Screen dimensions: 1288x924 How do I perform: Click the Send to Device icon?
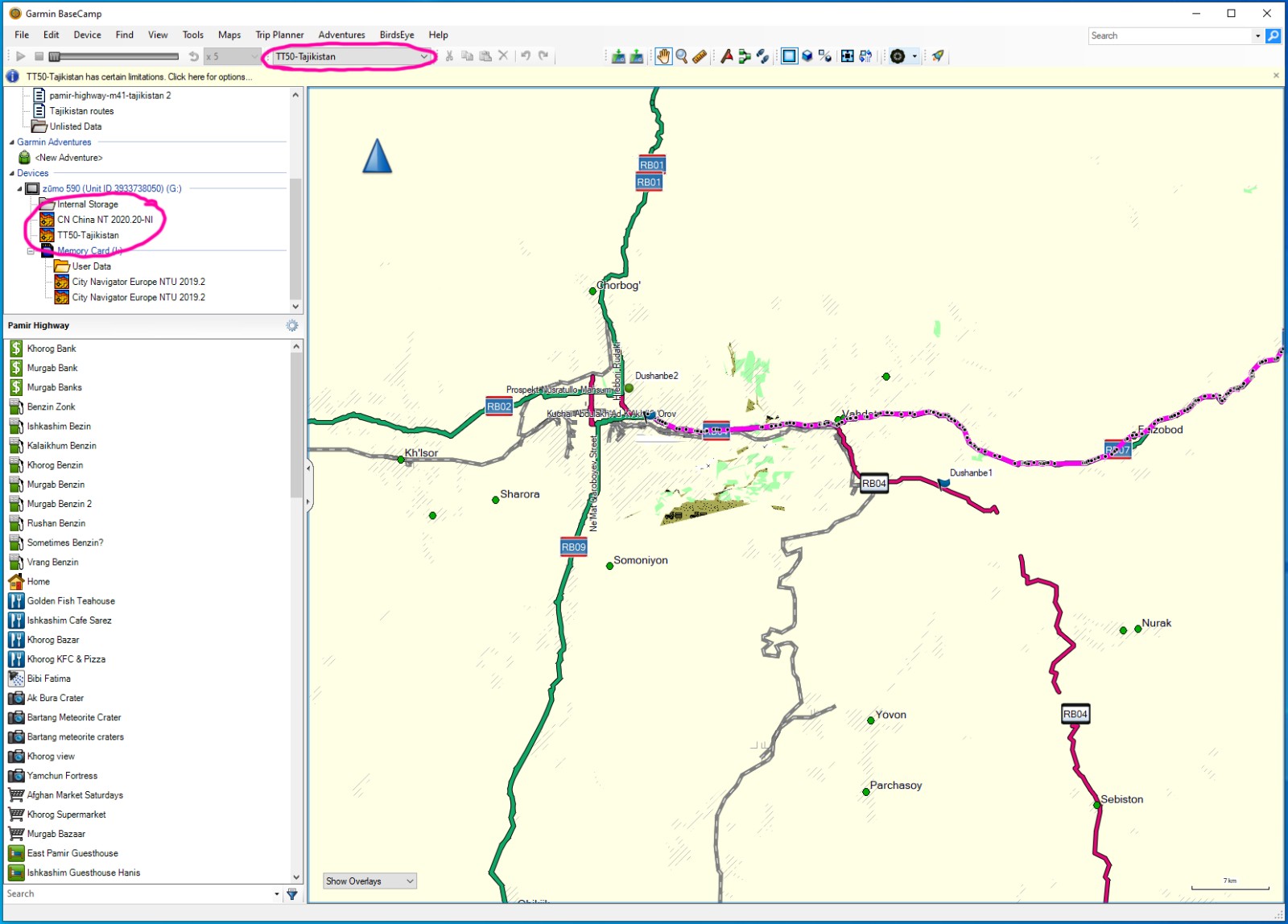click(618, 56)
